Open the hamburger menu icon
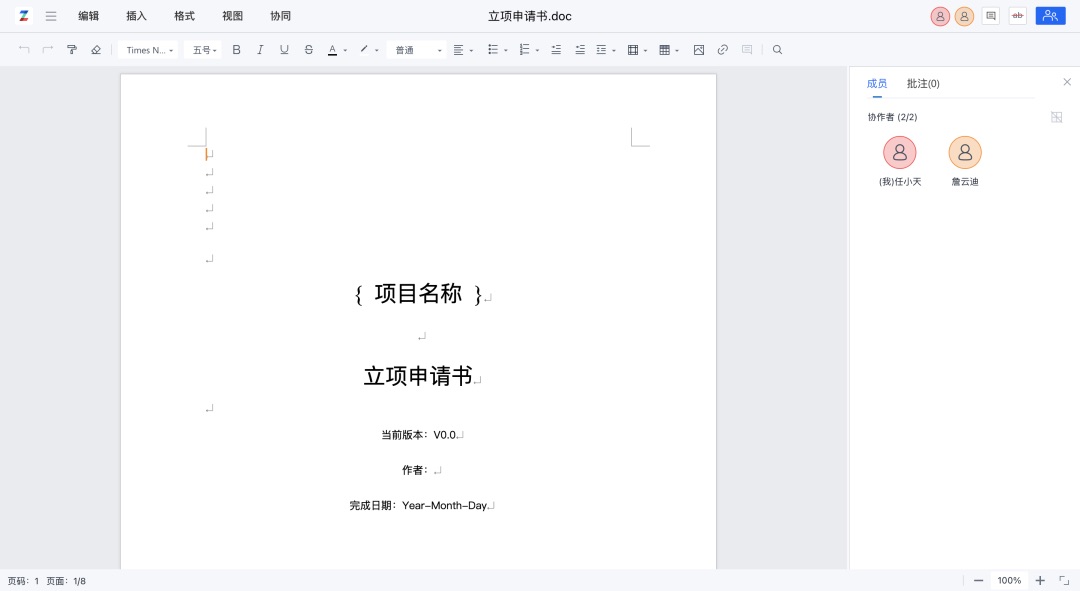Viewport: 1080px width, 591px height. pyautogui.click(x=51, y=16)
